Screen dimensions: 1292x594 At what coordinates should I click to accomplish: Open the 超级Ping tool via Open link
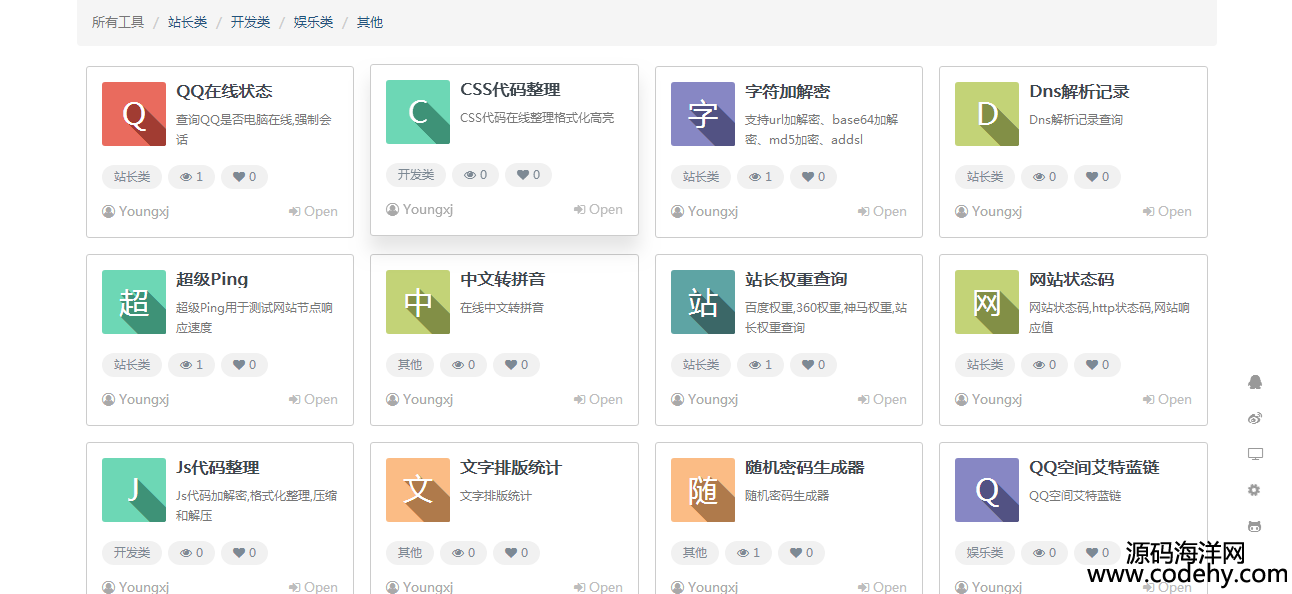(x=314, y=399)
